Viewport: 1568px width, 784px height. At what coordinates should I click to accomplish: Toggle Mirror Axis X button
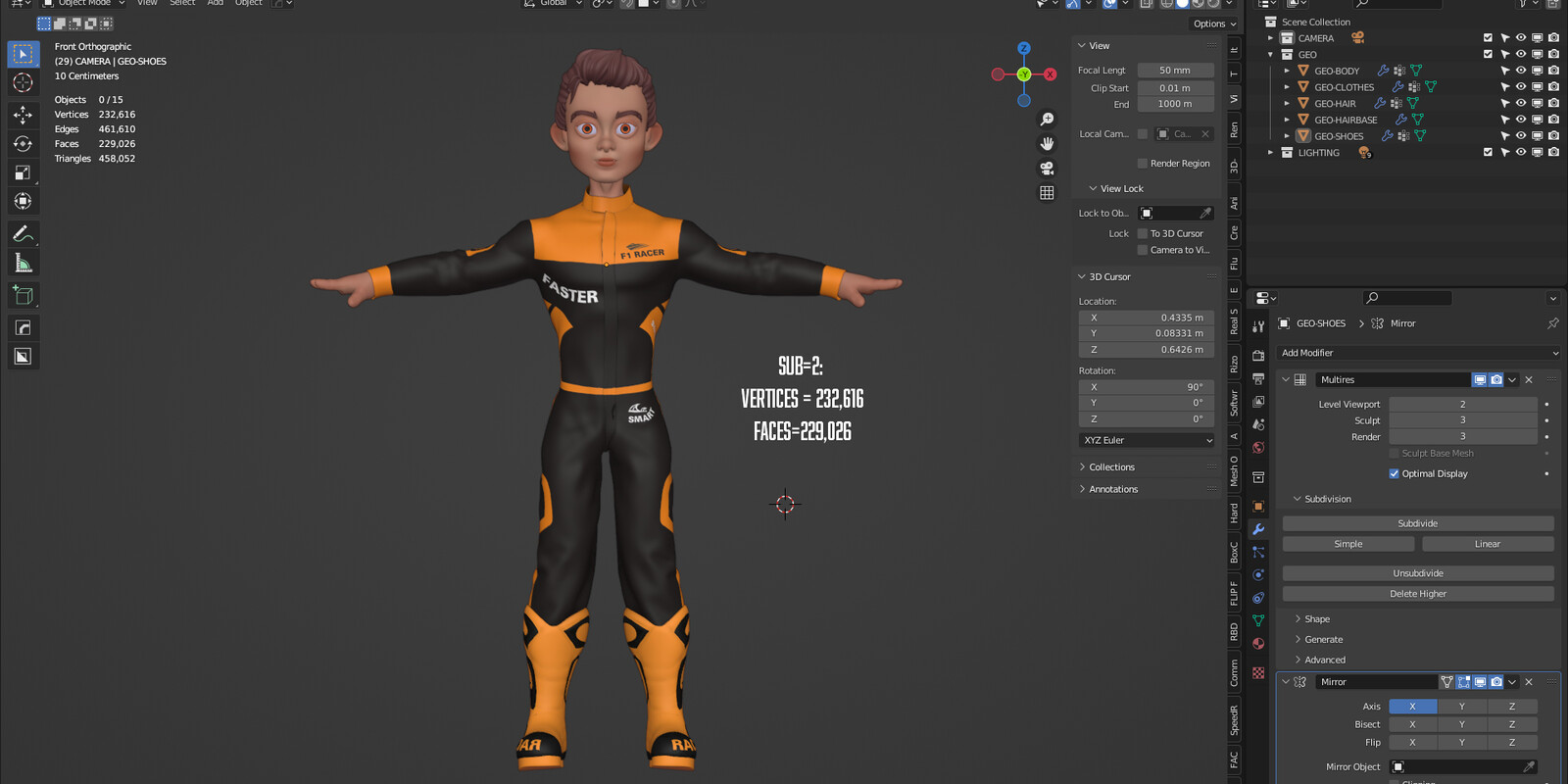(x=1412, y=707)
